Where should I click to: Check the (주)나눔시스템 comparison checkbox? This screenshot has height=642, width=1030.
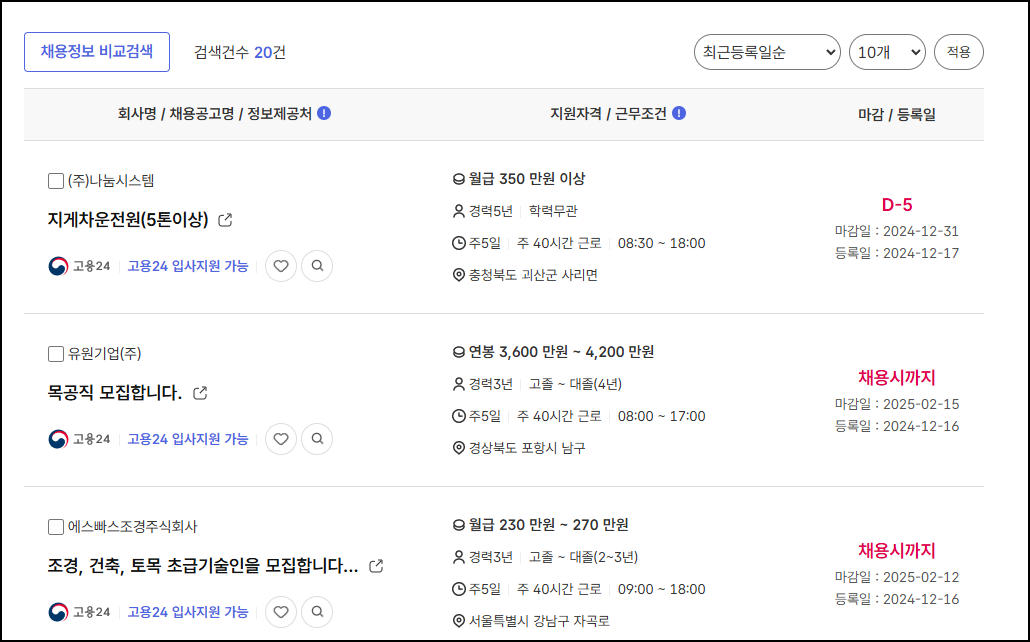[x=54, y=183]
